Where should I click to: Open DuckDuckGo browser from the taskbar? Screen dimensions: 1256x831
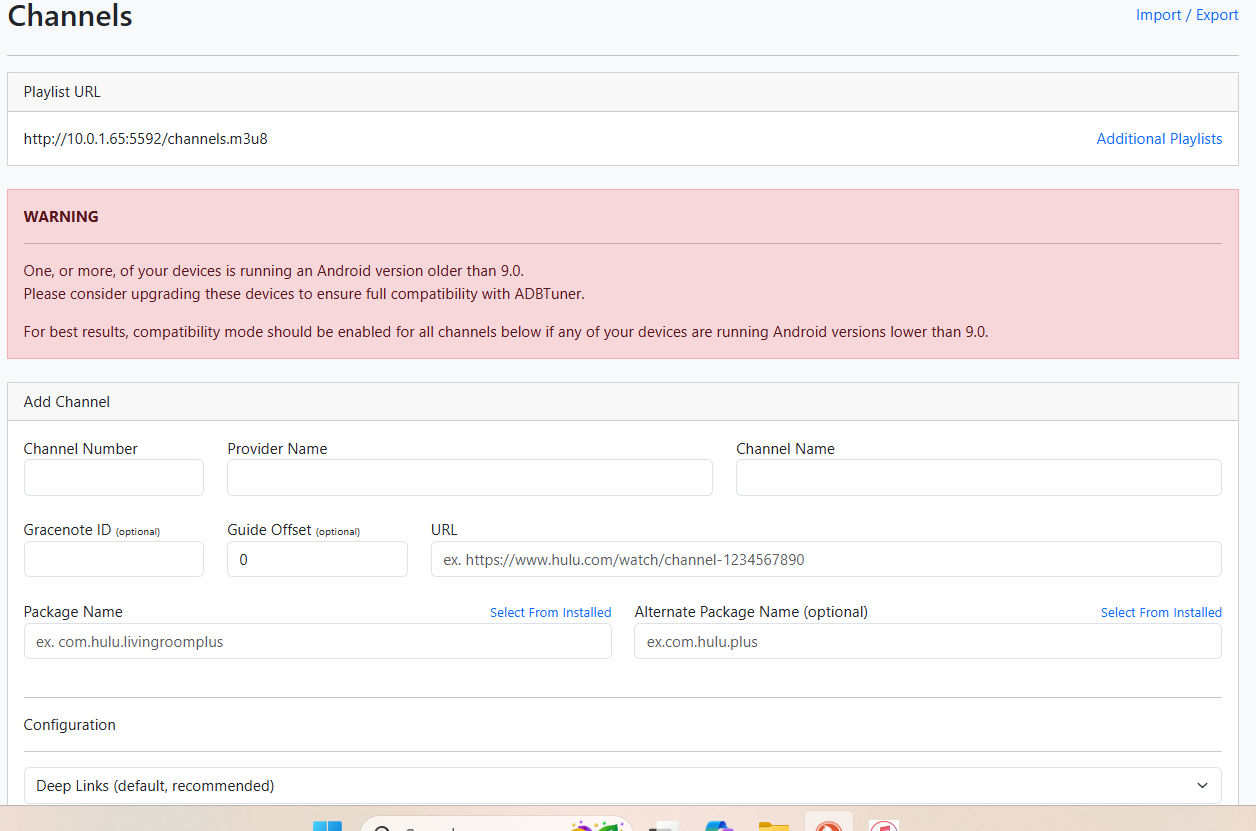828,825
